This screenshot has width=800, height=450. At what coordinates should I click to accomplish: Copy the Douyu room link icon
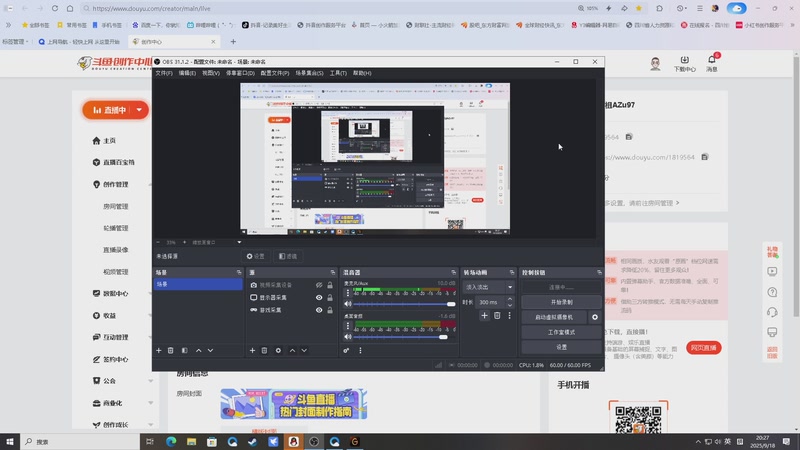coord(705,157)
